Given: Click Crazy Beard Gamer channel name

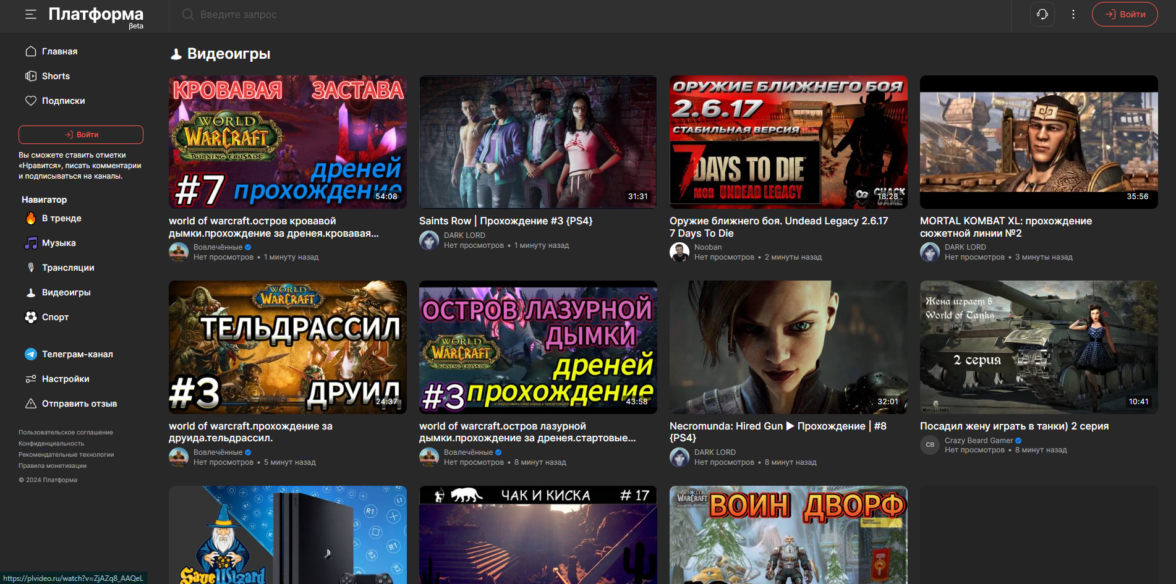Looking at the screenshot, I should (x=979, y=441).
